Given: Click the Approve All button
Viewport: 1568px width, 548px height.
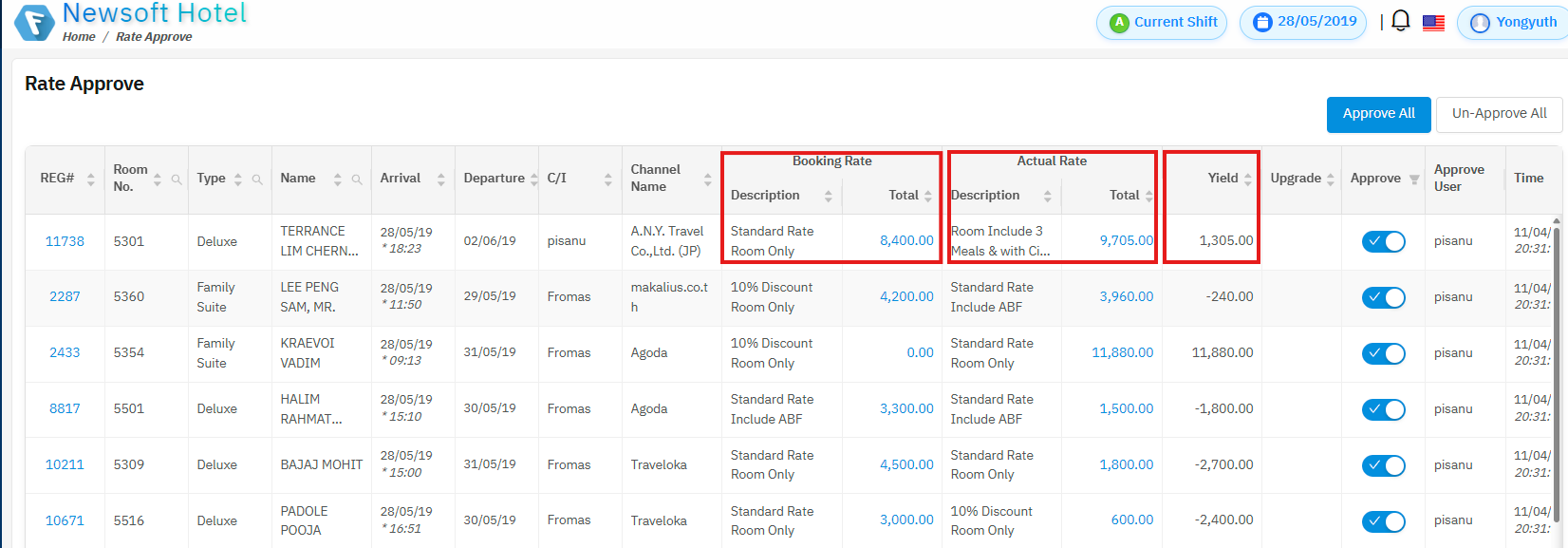Looking at the screenshot, I should pyautogui.click(x=1378, y=114).
